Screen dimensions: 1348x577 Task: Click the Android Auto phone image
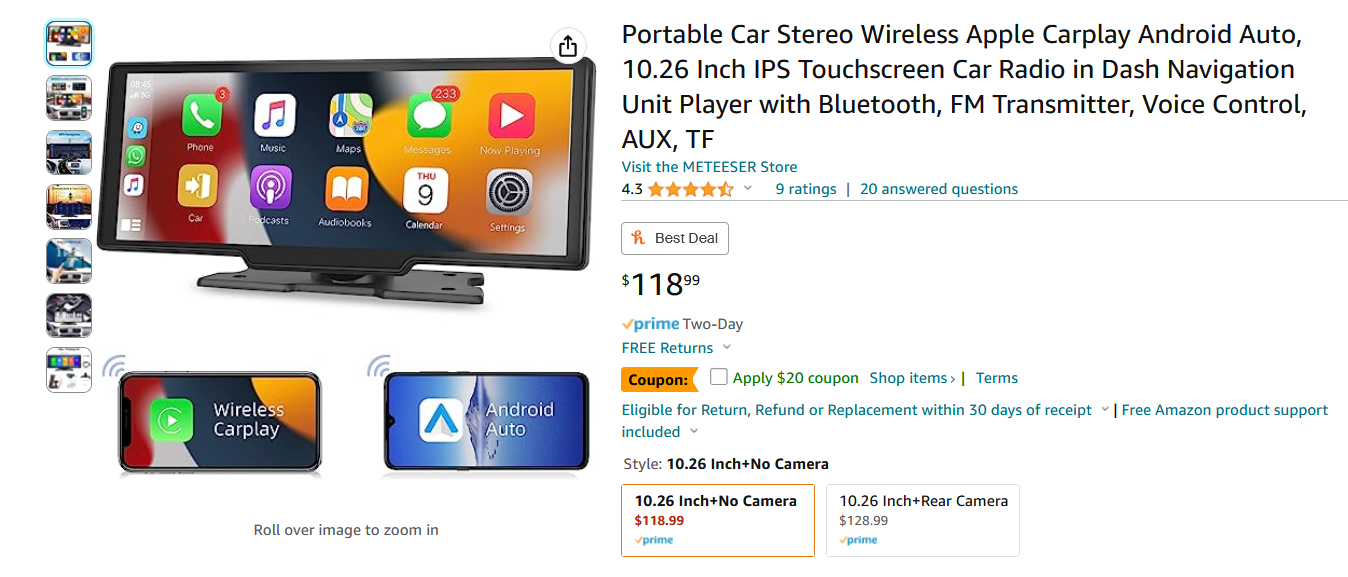486,420
